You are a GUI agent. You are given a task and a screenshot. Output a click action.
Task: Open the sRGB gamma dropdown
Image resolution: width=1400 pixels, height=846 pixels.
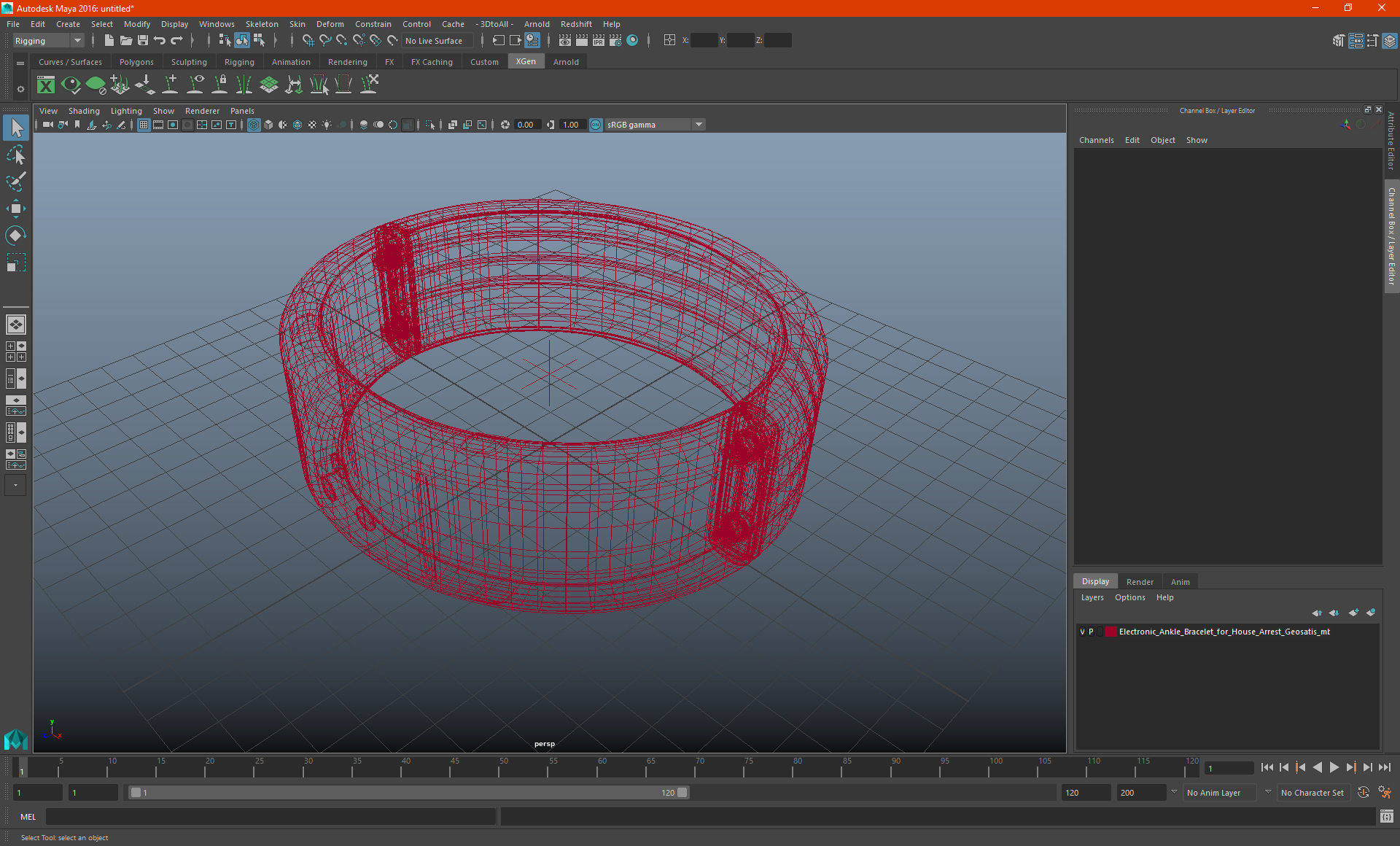[x=655, y=125]
